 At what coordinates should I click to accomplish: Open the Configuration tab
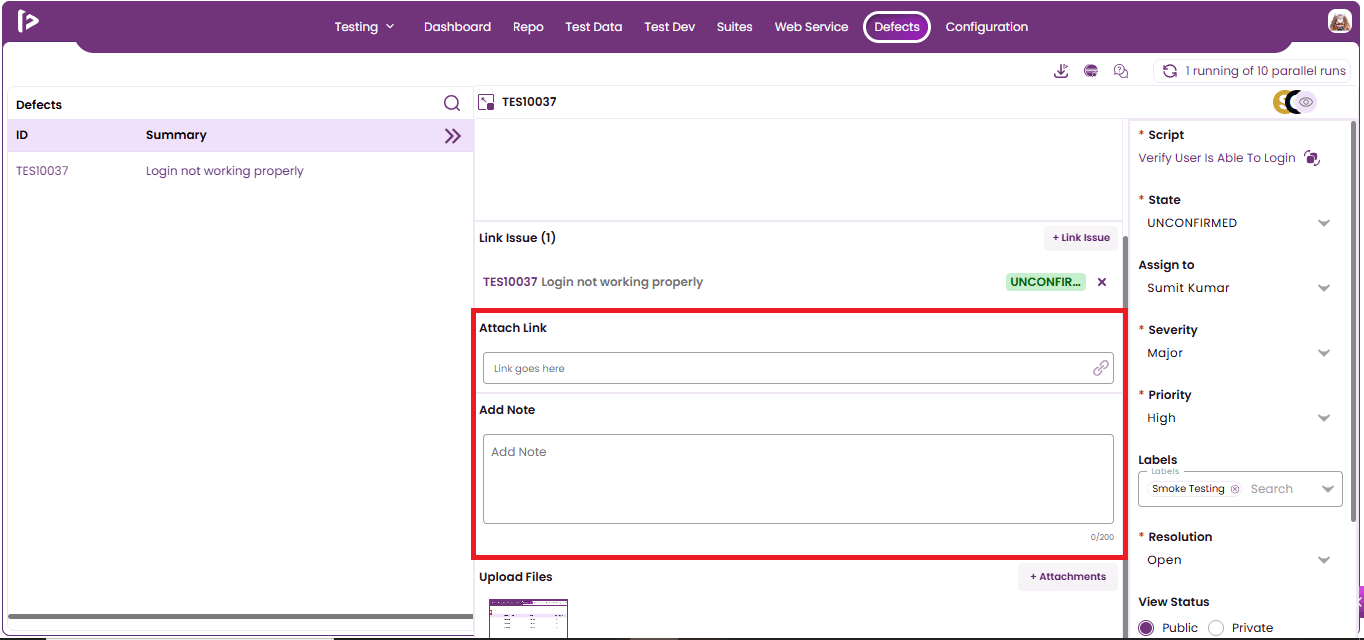click(987, 27)
